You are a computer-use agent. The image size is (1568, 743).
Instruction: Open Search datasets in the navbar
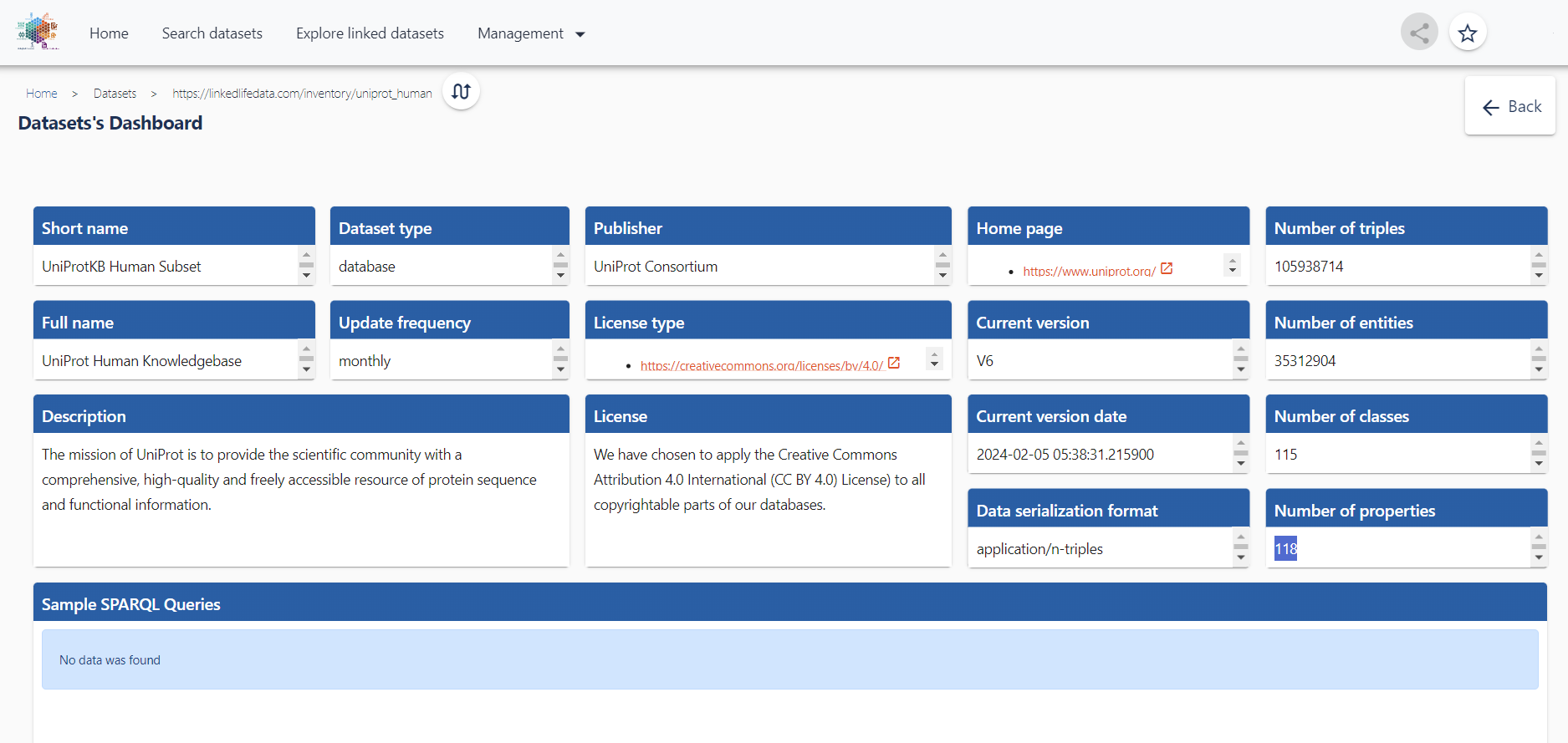pyautogui.click(x=212, y=33)
